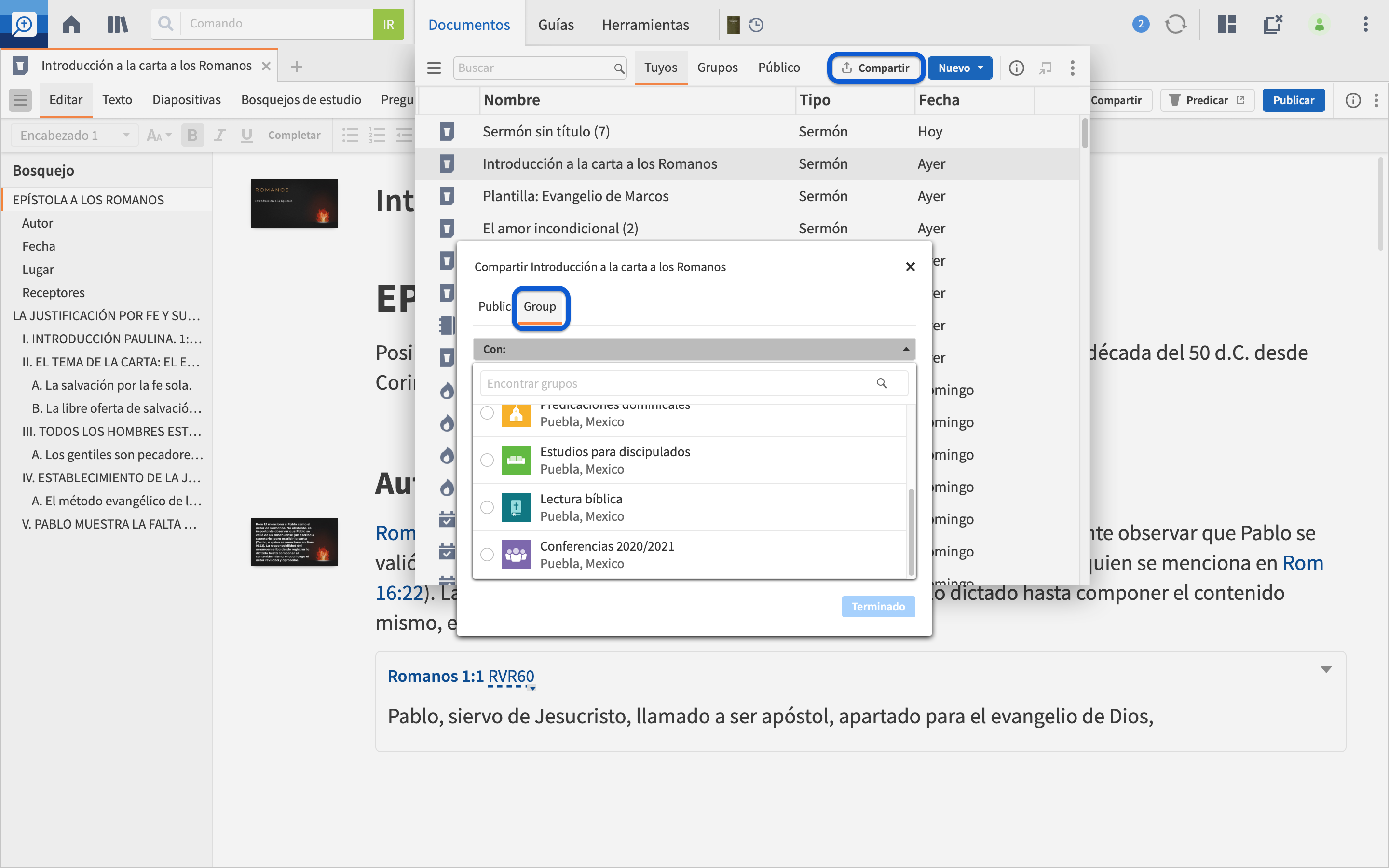Switch to the Herramientas tab
This screenshot has height=868, width=1389.
[x=645, y=25]
